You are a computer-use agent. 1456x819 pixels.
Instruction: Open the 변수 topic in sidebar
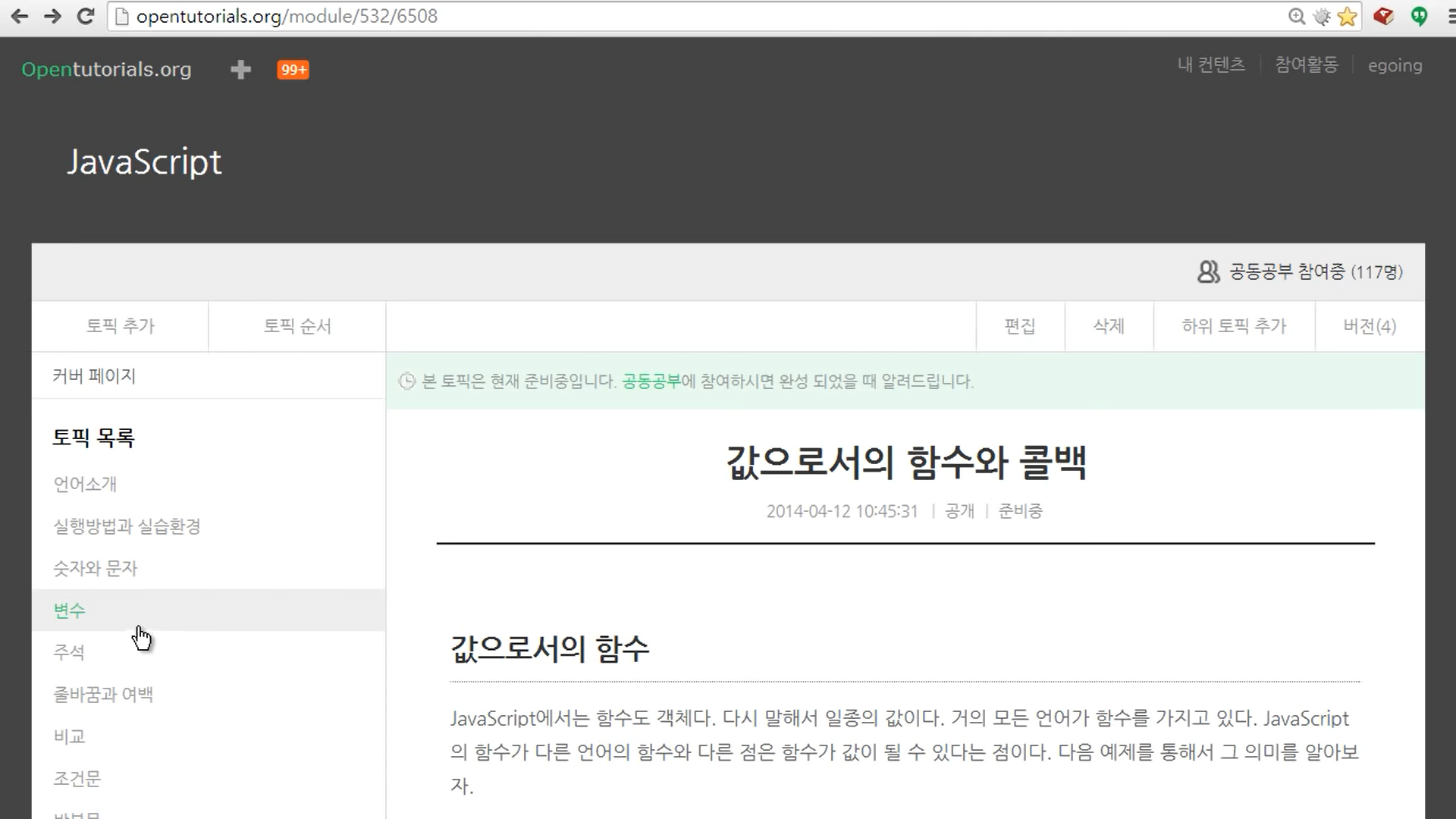(x=70, y=610)
